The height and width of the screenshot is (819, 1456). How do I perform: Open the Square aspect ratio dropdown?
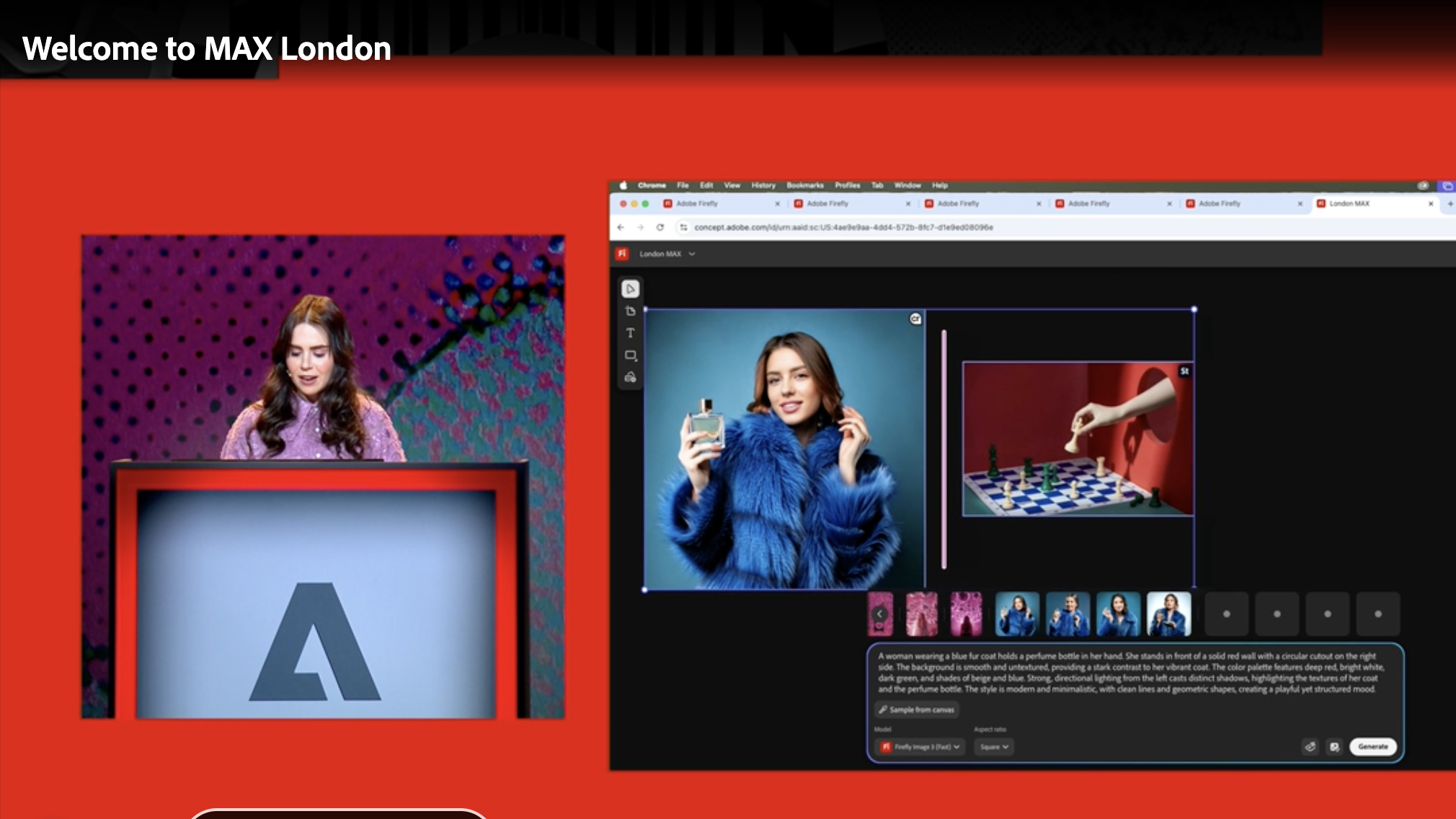(x=994, y=747)
